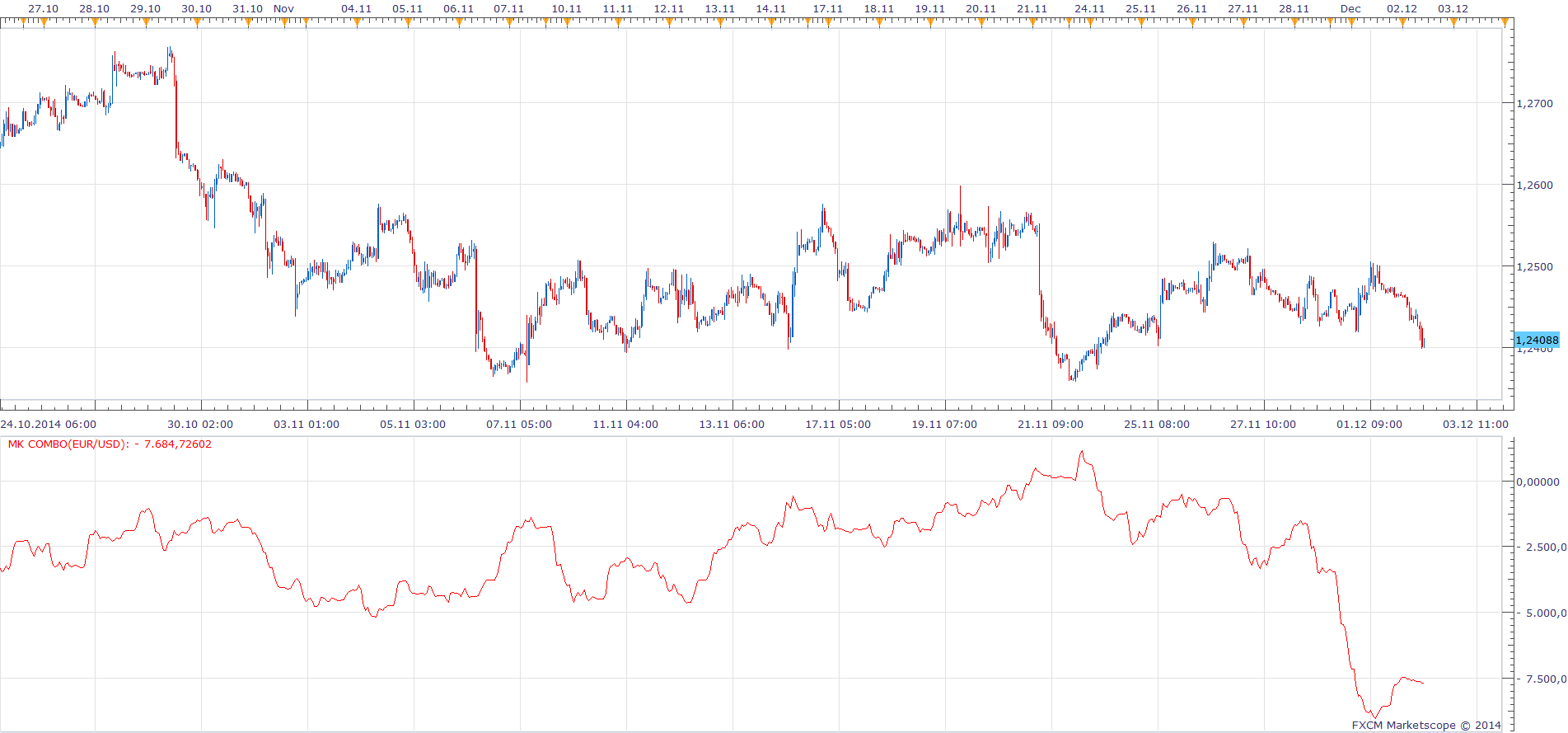Image resolution: width=1568 pixels, height=733 pixels.
Task: Select the 12.11 date label on top axis
Action: 669,9
